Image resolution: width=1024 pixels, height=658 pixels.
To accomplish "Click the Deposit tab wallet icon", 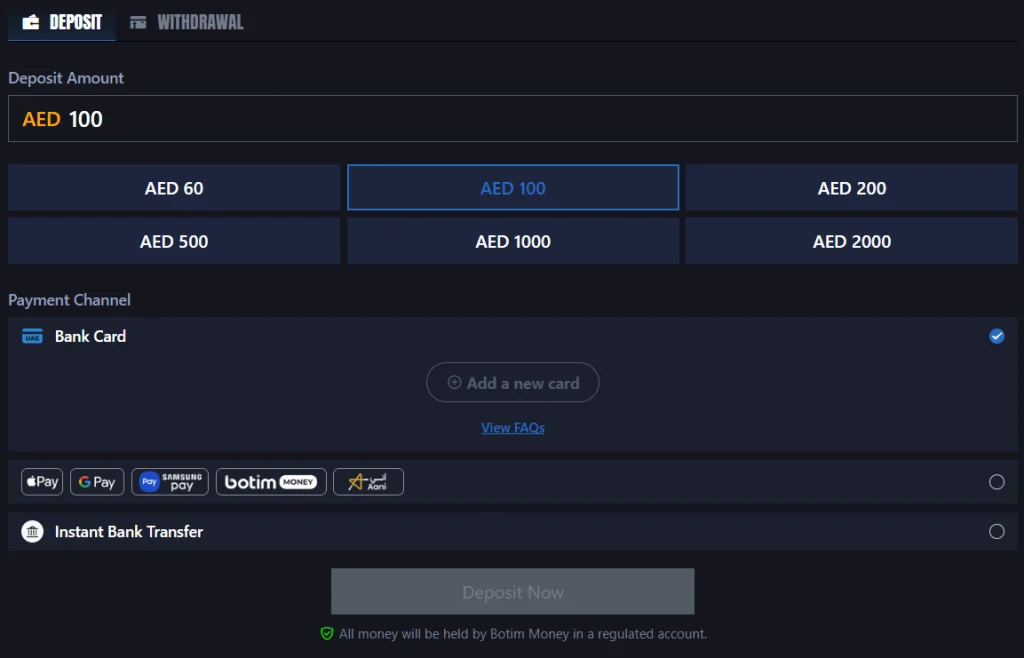I will pos(31,22).
